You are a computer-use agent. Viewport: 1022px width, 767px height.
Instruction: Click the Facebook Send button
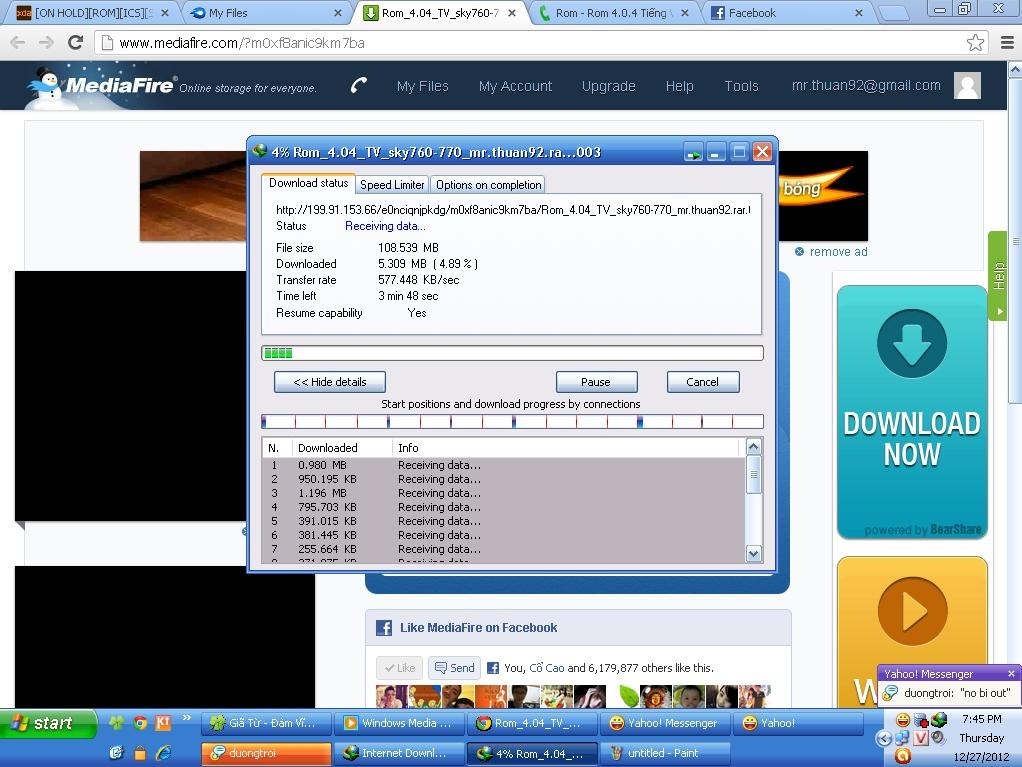tap(454, 668)
